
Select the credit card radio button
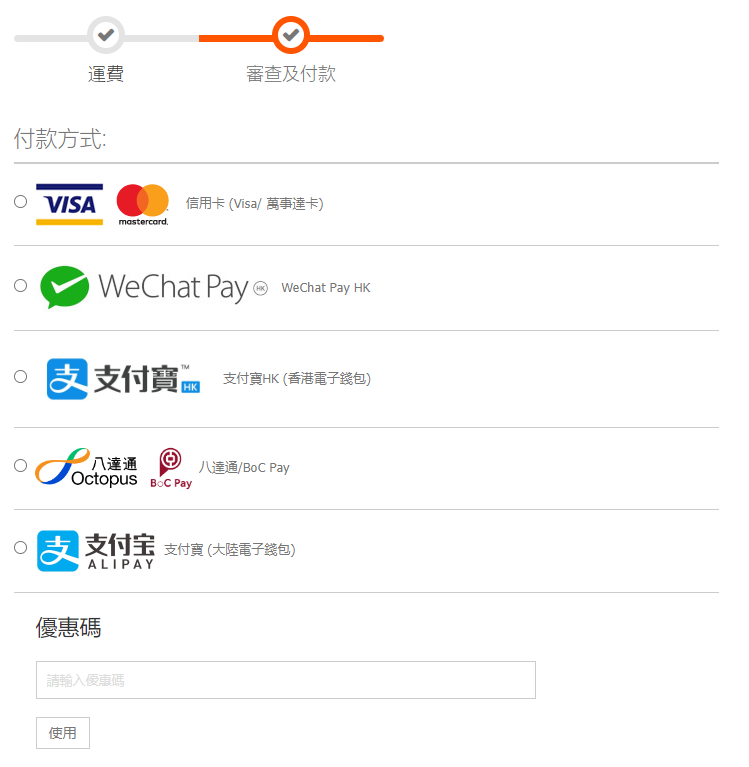coord(21,202)
